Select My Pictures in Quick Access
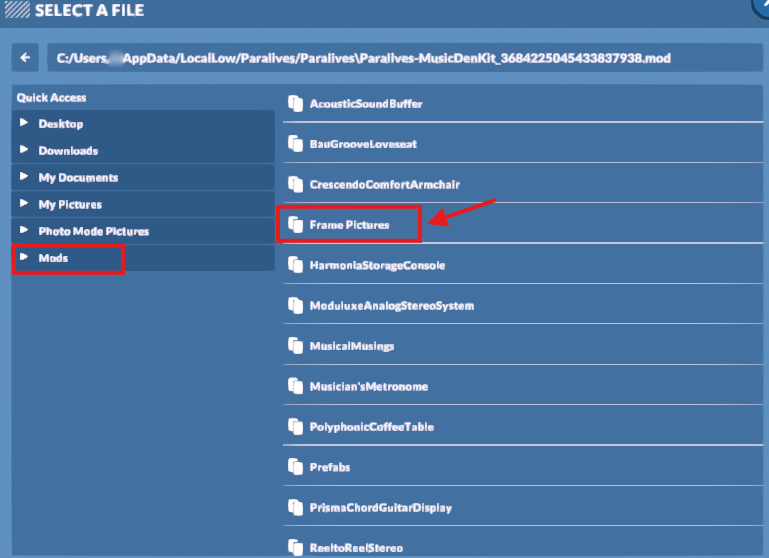The width and height of the screenshot is (769, 558). coord(143,204)
